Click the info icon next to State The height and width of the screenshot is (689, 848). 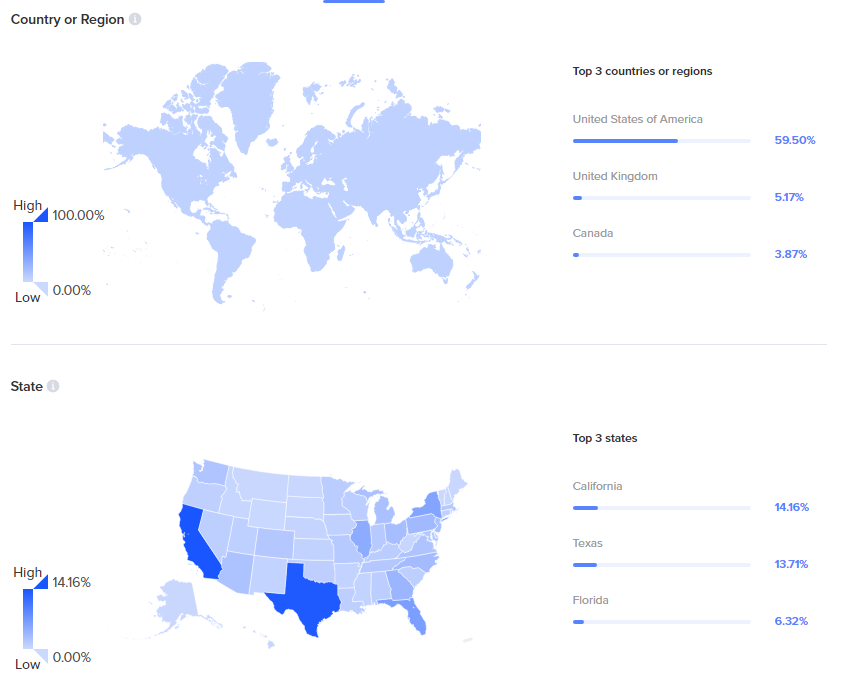pyautogui.click(x=53, y=386)
